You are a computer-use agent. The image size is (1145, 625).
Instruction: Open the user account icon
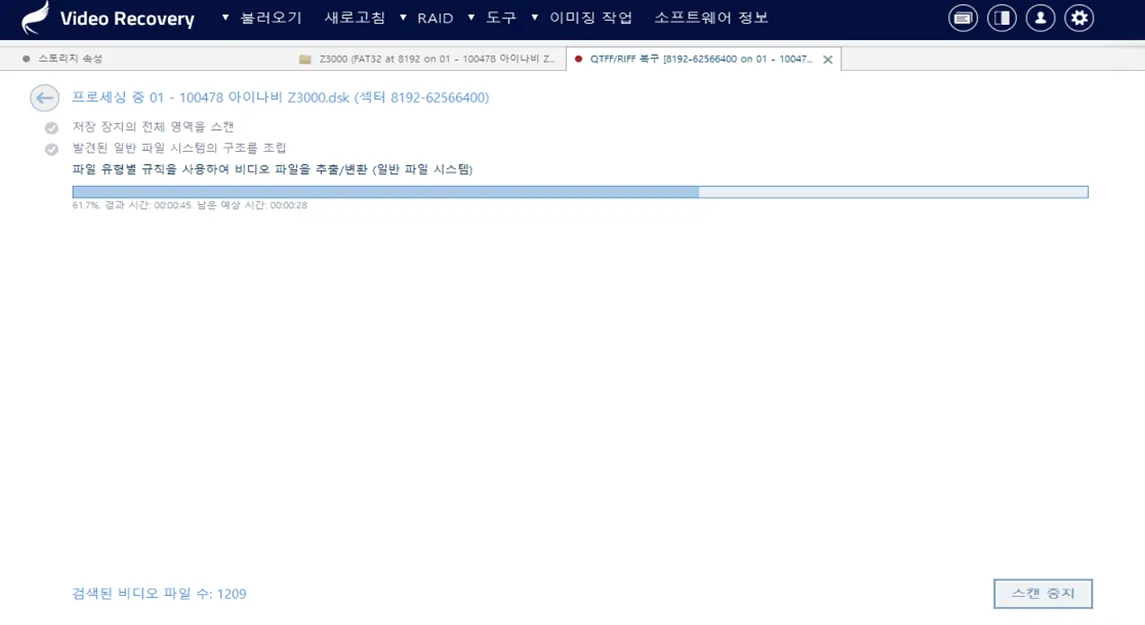[x=1040, y=18]
